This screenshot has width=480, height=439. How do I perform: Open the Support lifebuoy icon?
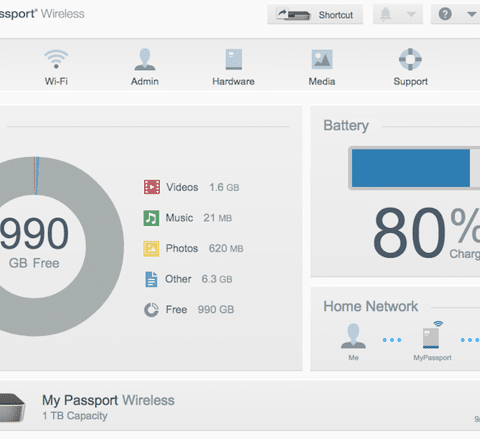coord(410,59)
